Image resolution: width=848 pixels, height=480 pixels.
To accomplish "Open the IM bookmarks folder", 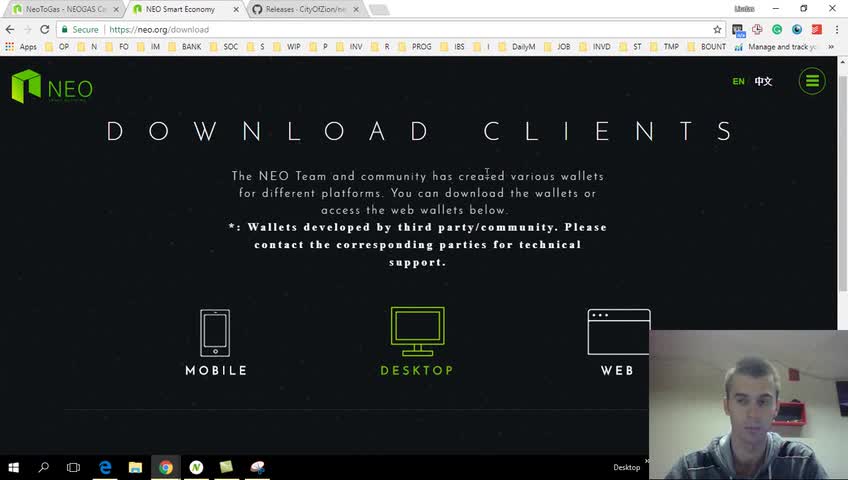I will click(x=149, y=46).
